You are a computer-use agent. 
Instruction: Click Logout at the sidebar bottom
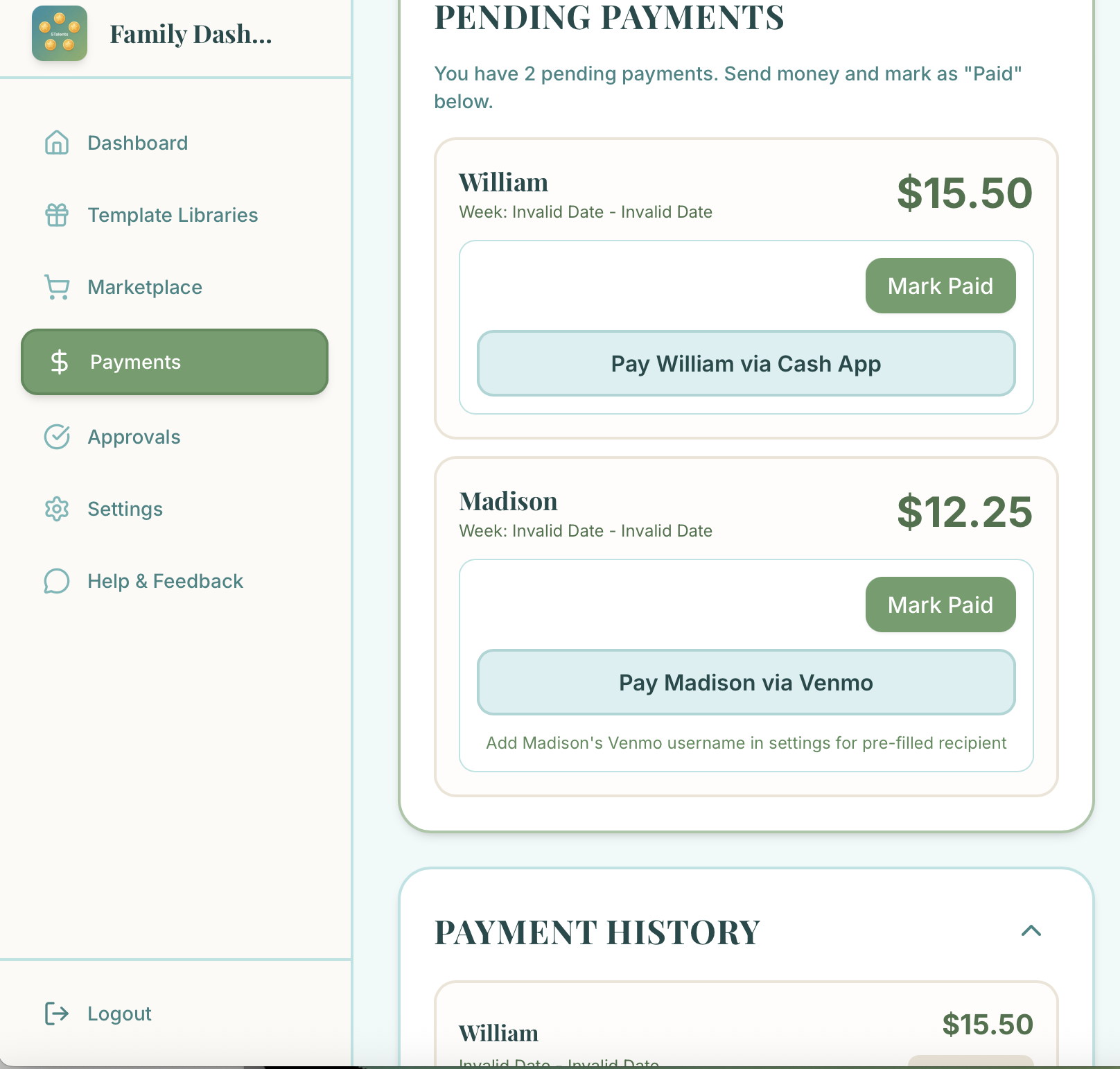pos(119,1014)
